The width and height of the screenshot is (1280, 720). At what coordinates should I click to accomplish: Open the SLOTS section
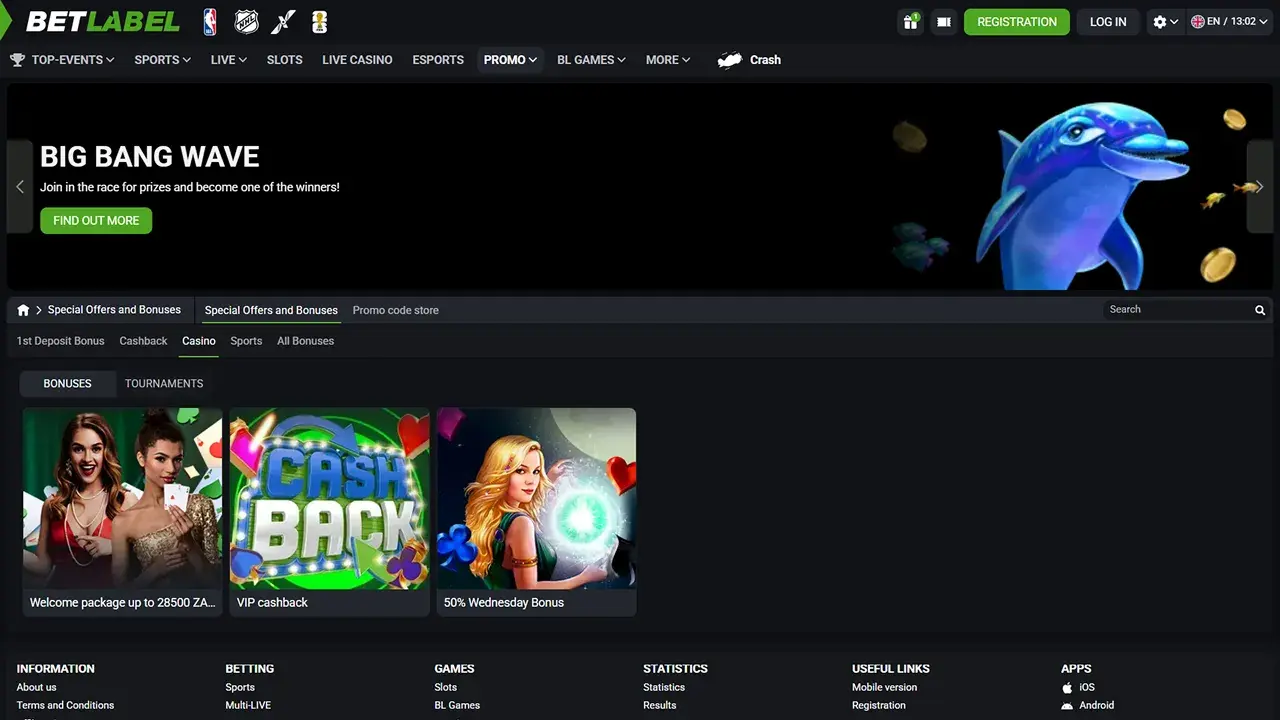pos(284,60)
